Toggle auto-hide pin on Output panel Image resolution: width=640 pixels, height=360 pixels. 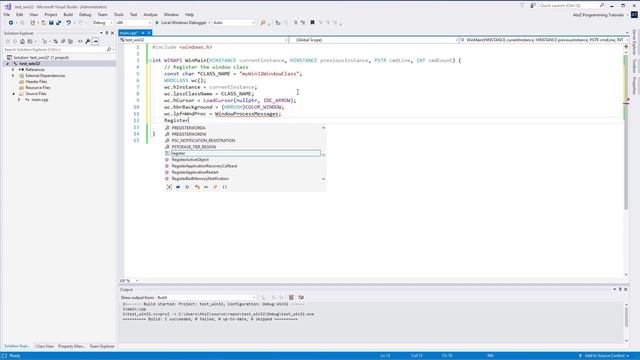click(x=620, y=289)
